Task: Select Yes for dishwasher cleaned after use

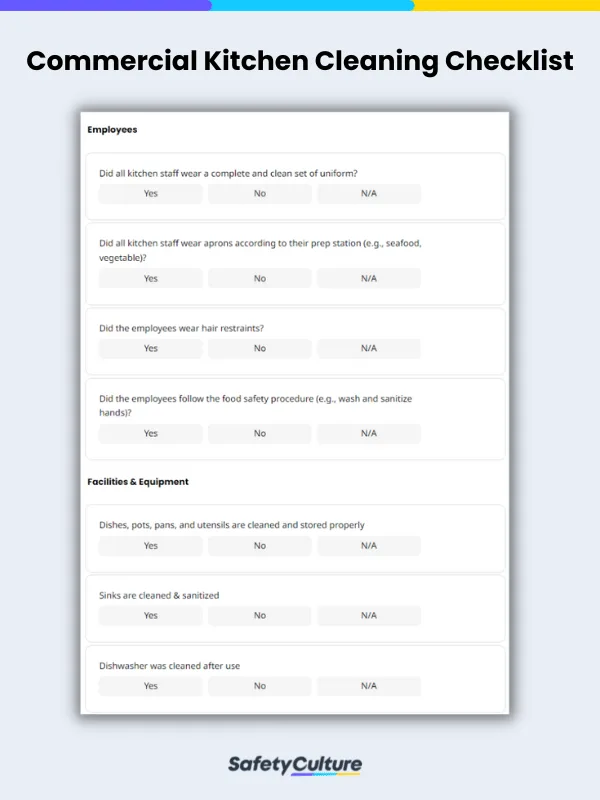Action: pyautogui.click(x=151, y=686)
